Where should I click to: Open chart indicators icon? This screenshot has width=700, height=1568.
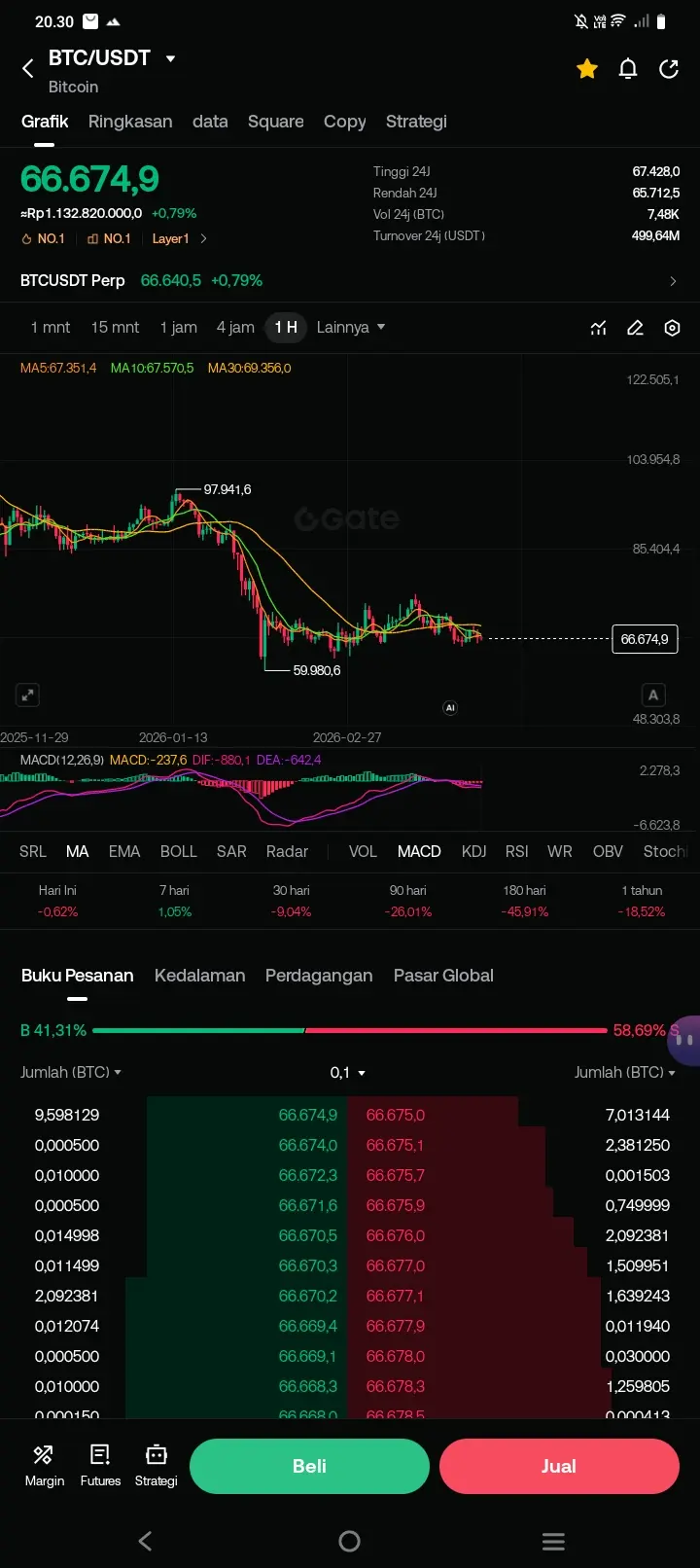(x=599, y=328)
